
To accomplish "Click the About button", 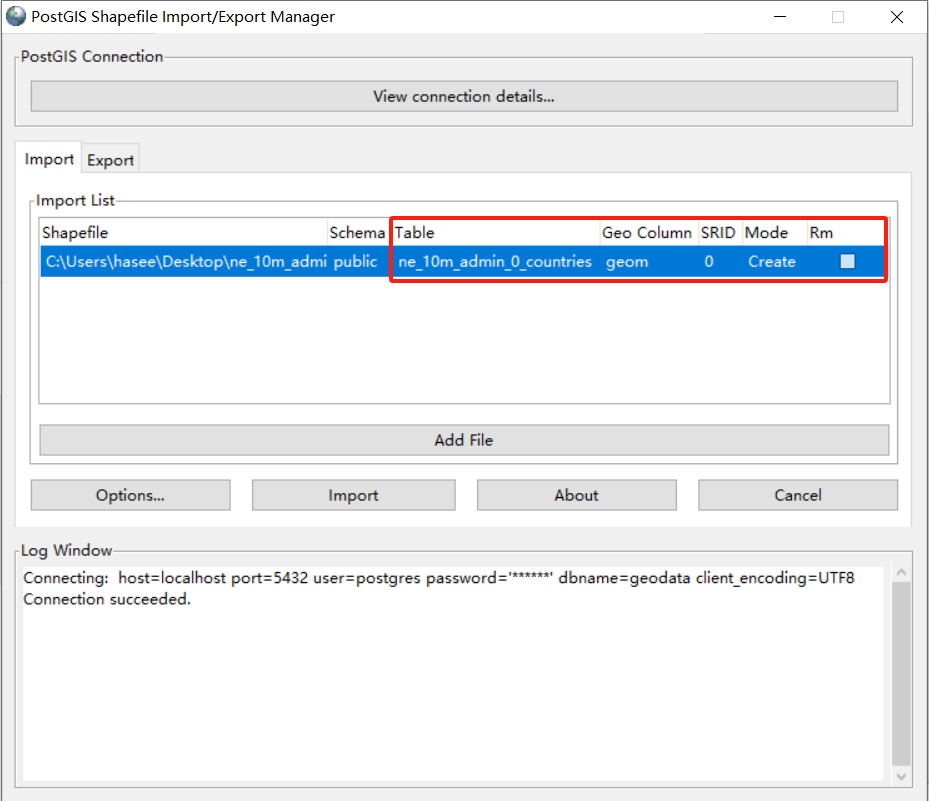I will [576, 495].
